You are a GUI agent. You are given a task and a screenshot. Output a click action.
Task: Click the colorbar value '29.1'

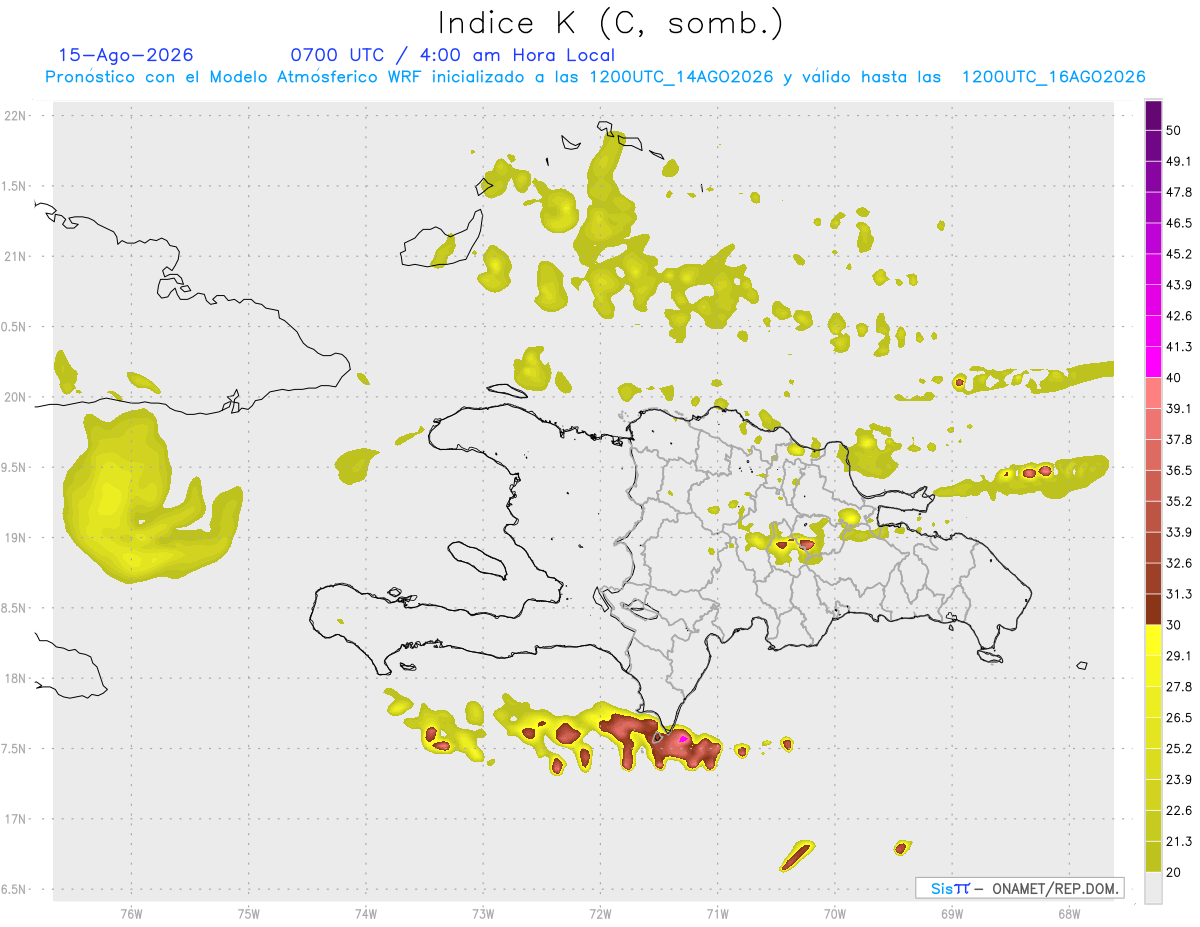(x=1179, y=656)
